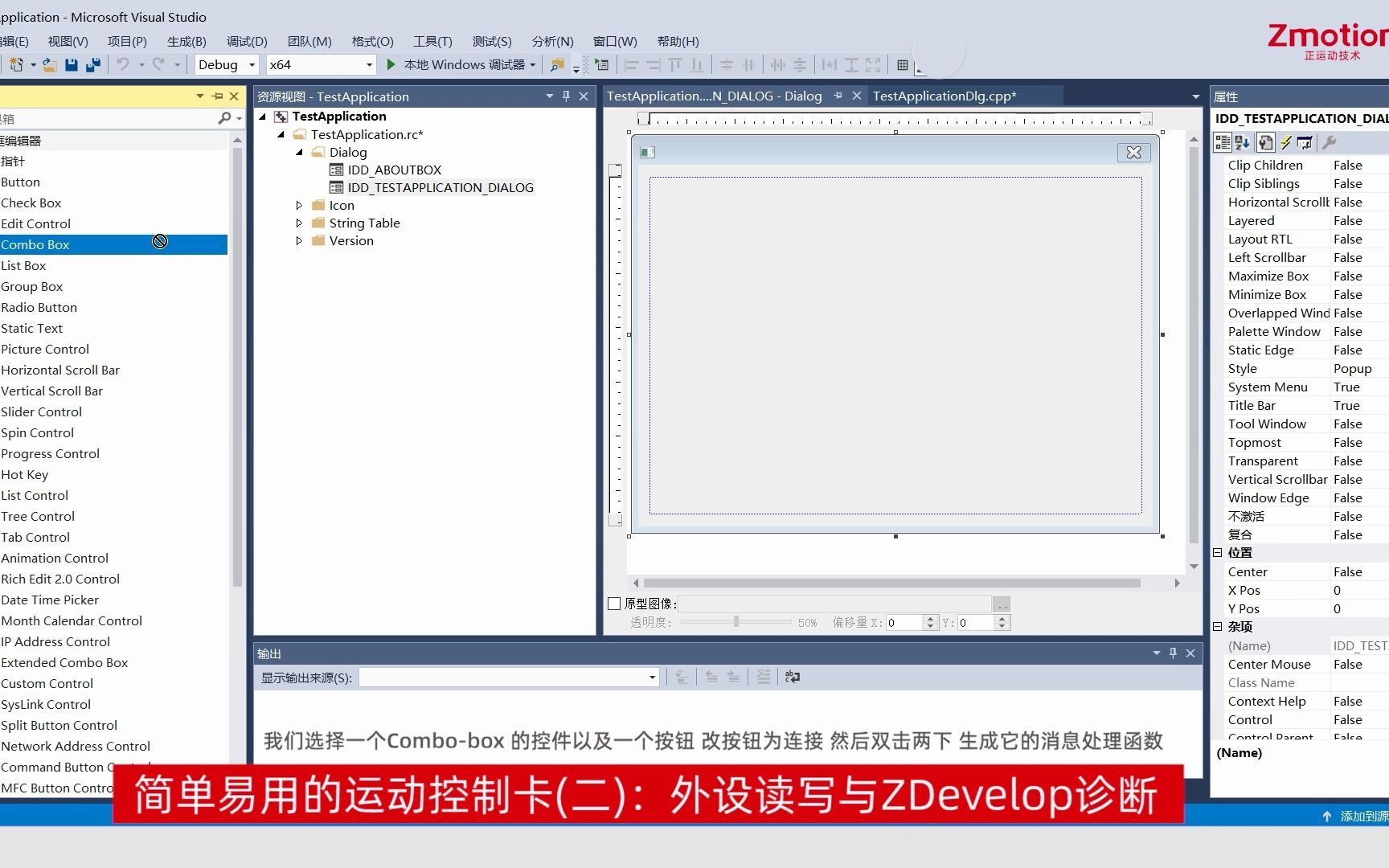Select the alphabetical sort icon in Properties panel
This screenshot has width=1389, height=868.
coord(1243,142)
